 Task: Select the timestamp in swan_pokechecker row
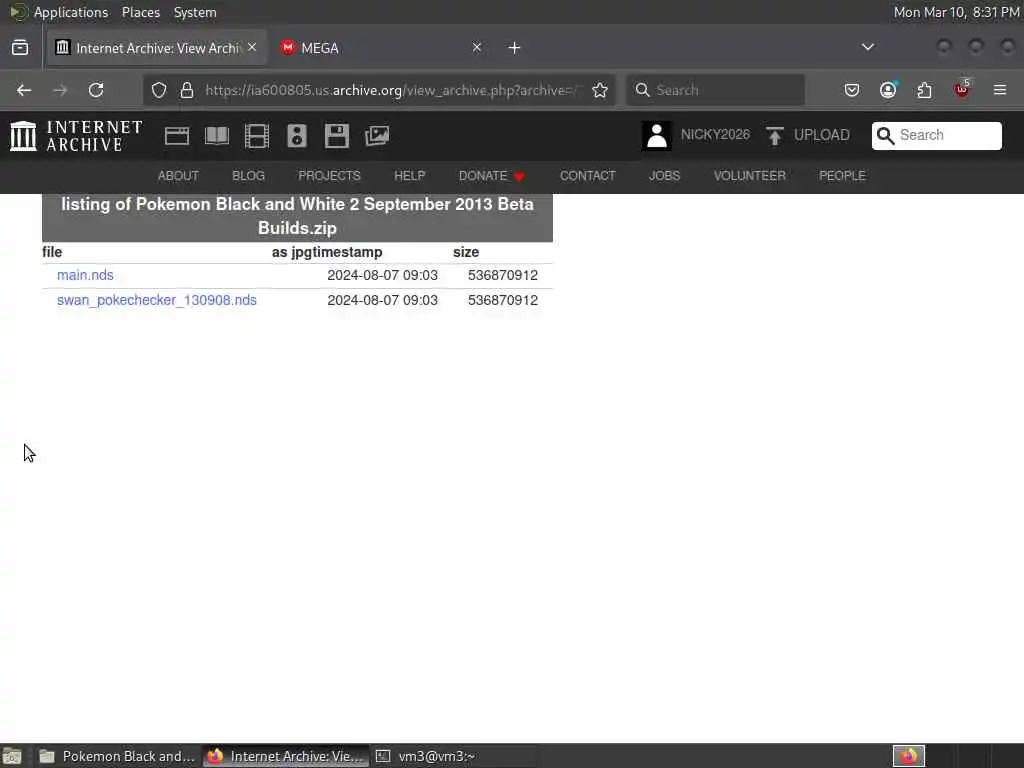(383, 300)
